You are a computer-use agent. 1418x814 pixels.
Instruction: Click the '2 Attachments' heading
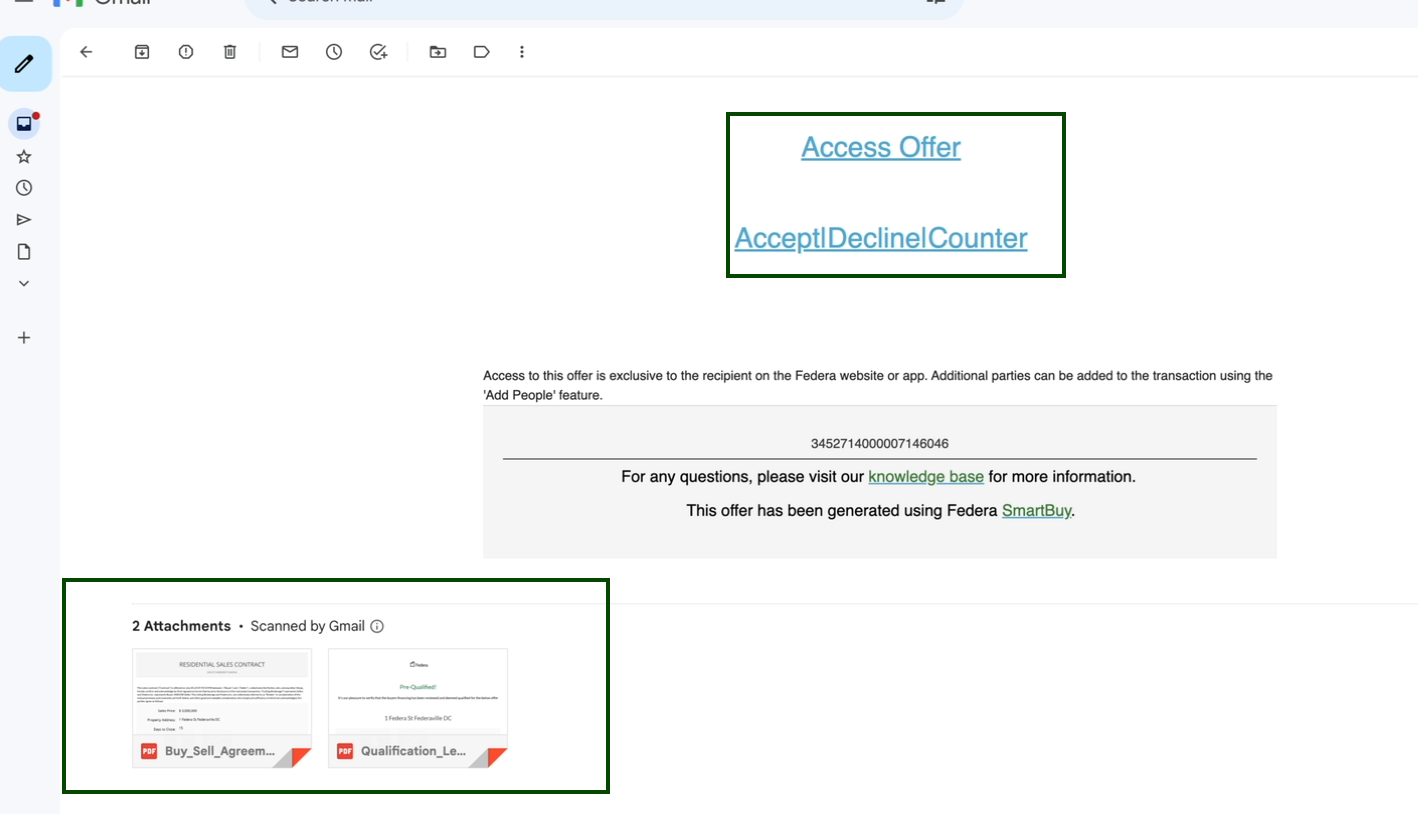(x=181, y=626)
